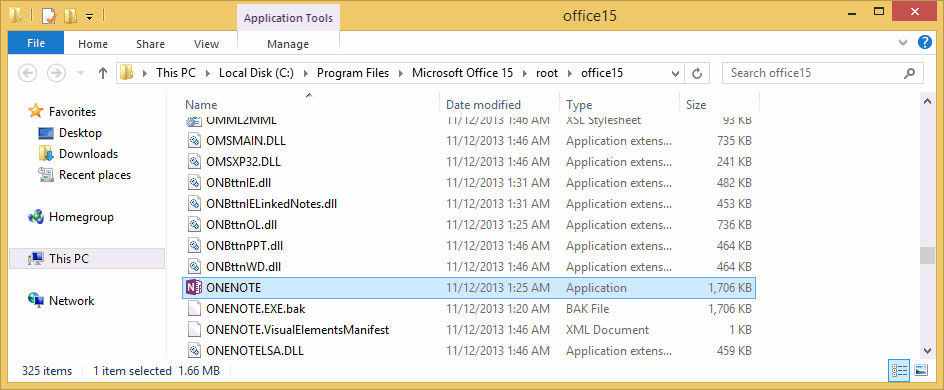Screen dimensions: 944x390
Task: Click the Favorites star icon
Action: coord(36,111)
